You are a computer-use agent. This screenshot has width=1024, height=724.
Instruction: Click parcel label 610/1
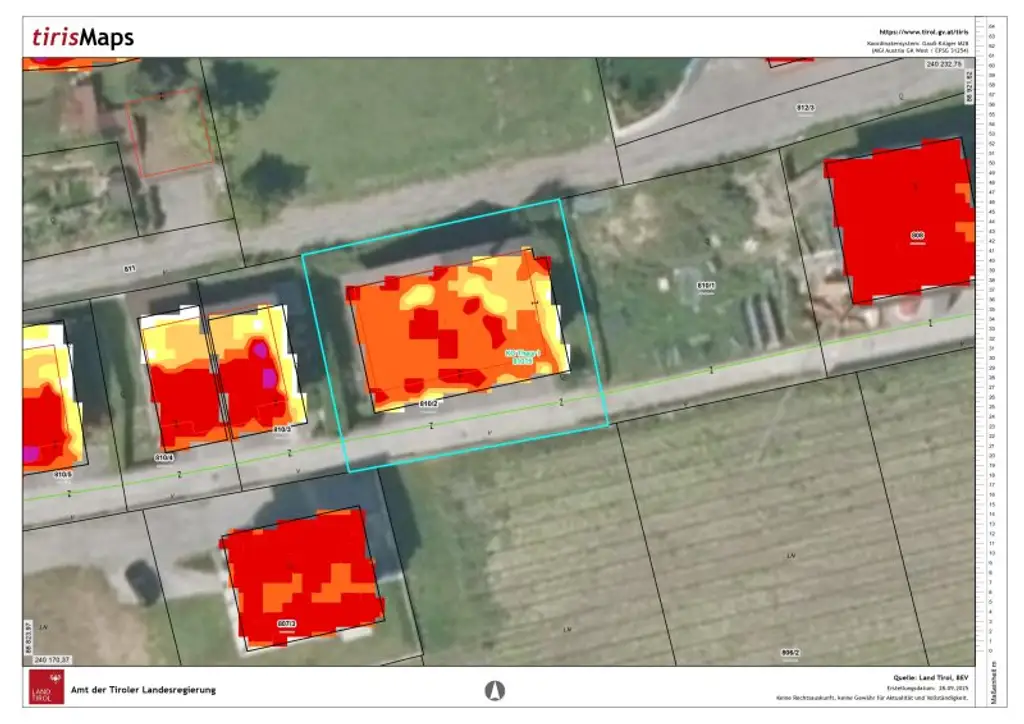click(706, 286)
